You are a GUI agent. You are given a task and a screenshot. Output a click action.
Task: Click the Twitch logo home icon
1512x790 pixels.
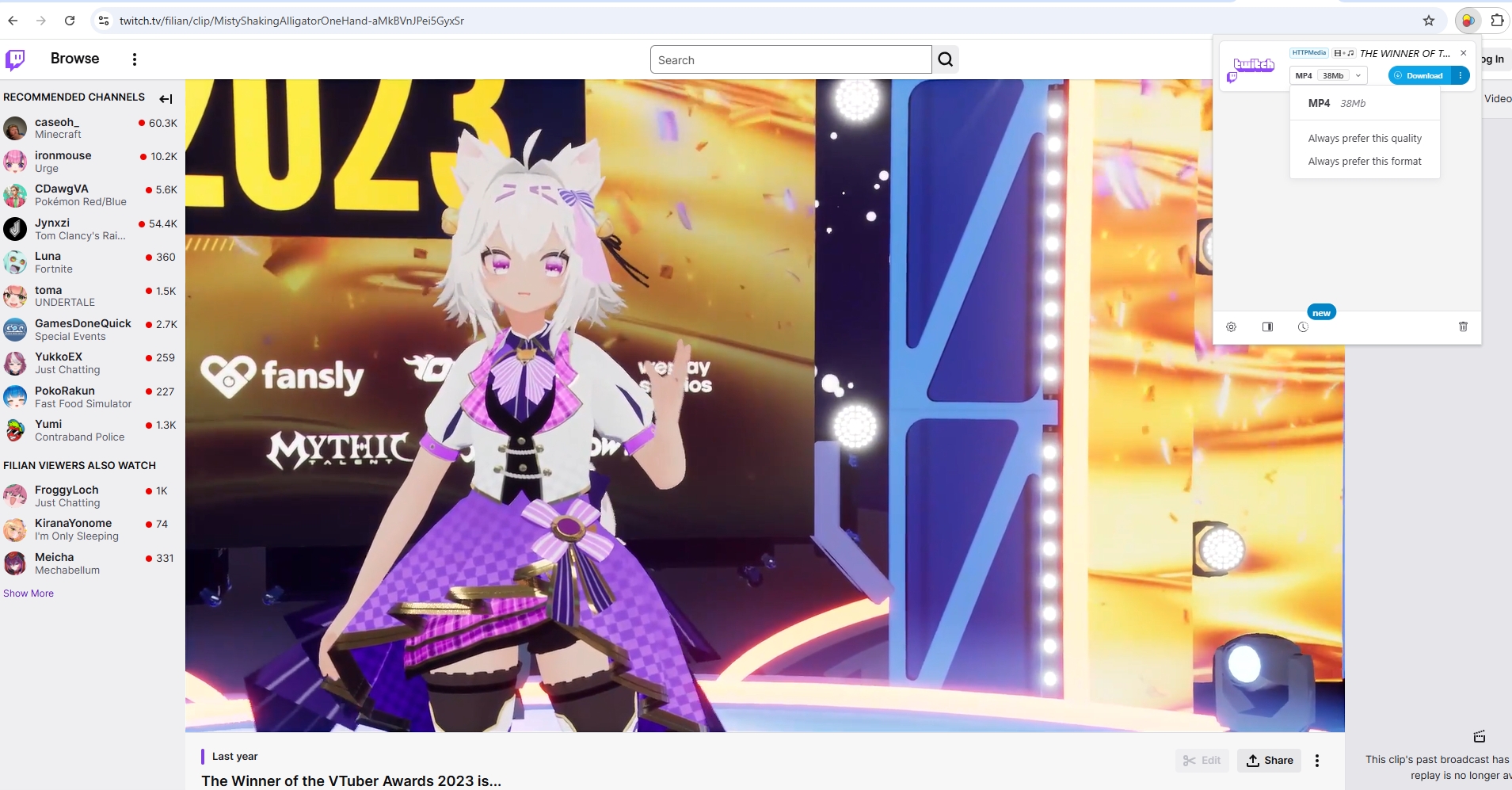click(15, 59)
